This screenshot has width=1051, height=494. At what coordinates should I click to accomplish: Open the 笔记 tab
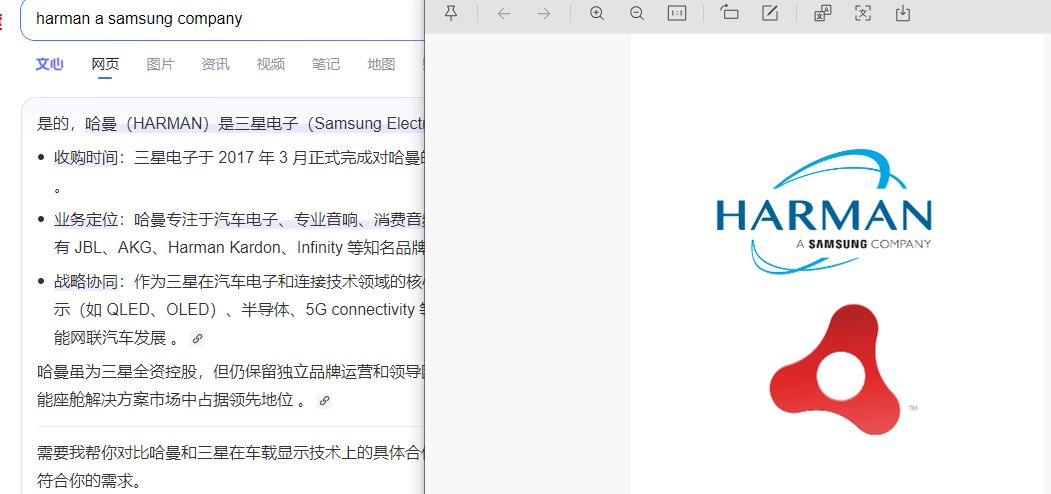(326, 64)
